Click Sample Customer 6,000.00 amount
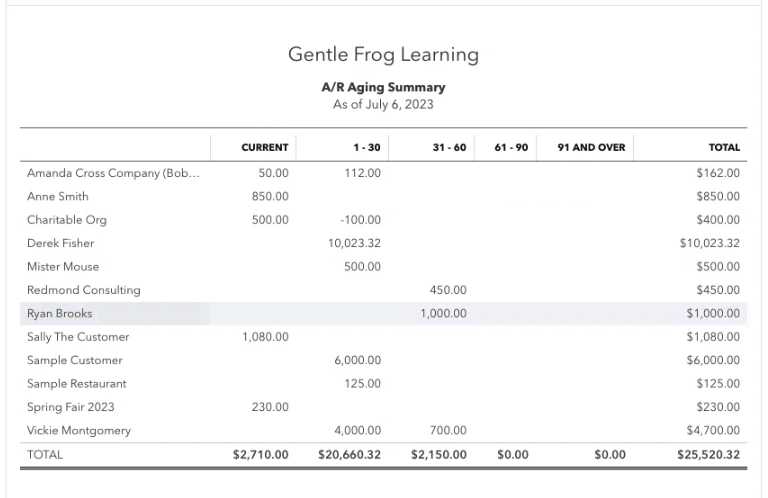Image resolution: width=768 pixels, height=498 pixels. (358, 360)
